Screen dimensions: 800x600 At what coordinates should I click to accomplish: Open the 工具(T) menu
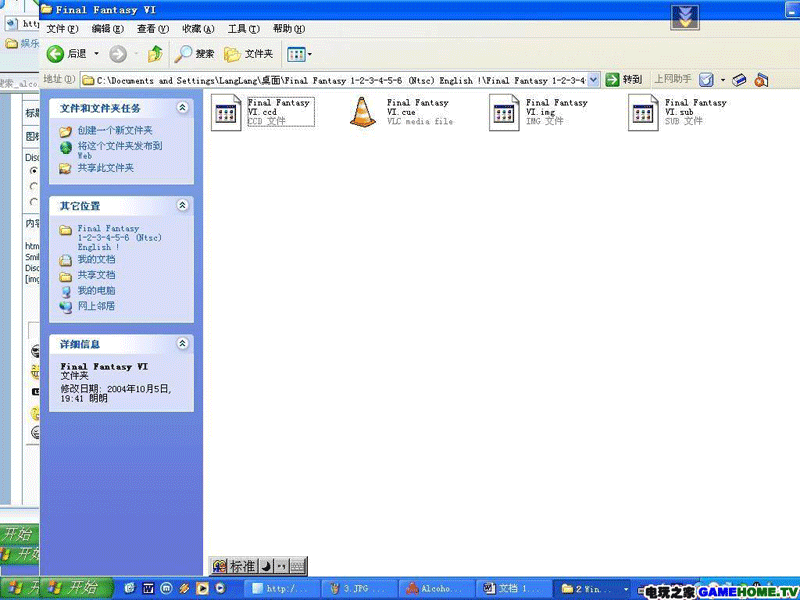(243, 29)
